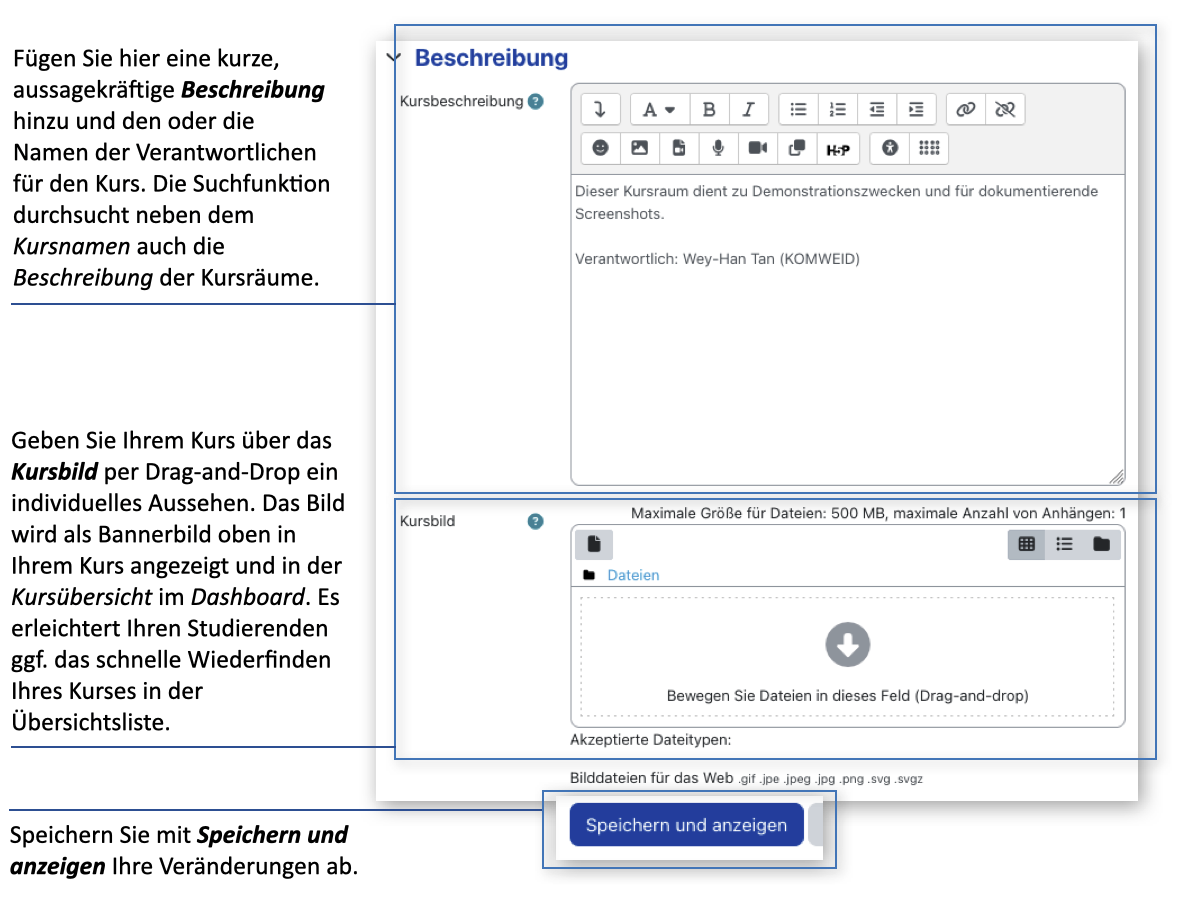Insert H5P content via the H5P icon
The image size is (1177, 899).
[837, 149]
